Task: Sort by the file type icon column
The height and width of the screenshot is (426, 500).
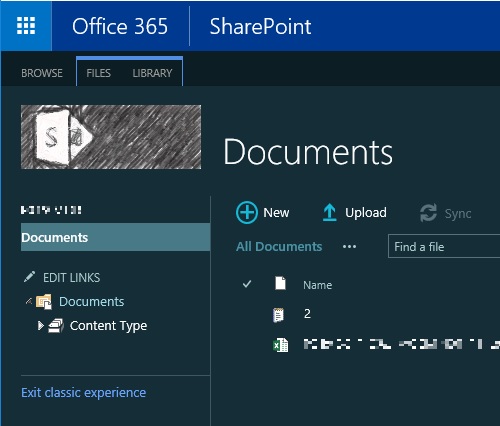Action: (280, 283)
